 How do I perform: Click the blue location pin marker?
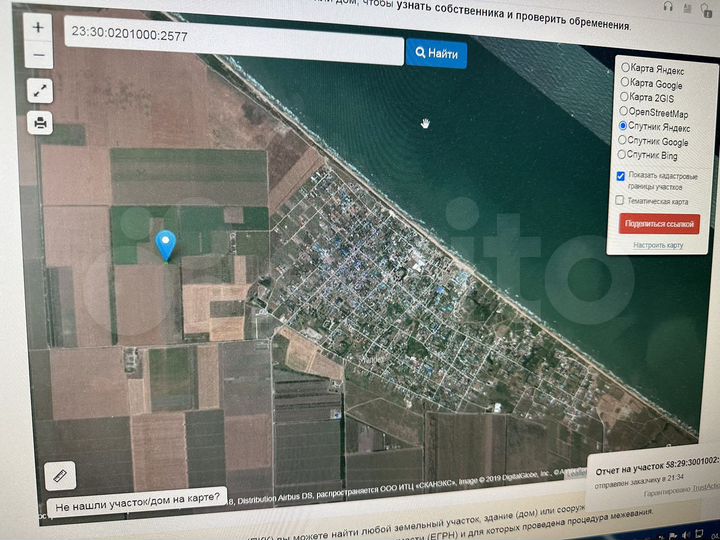(x=165, y=244)
